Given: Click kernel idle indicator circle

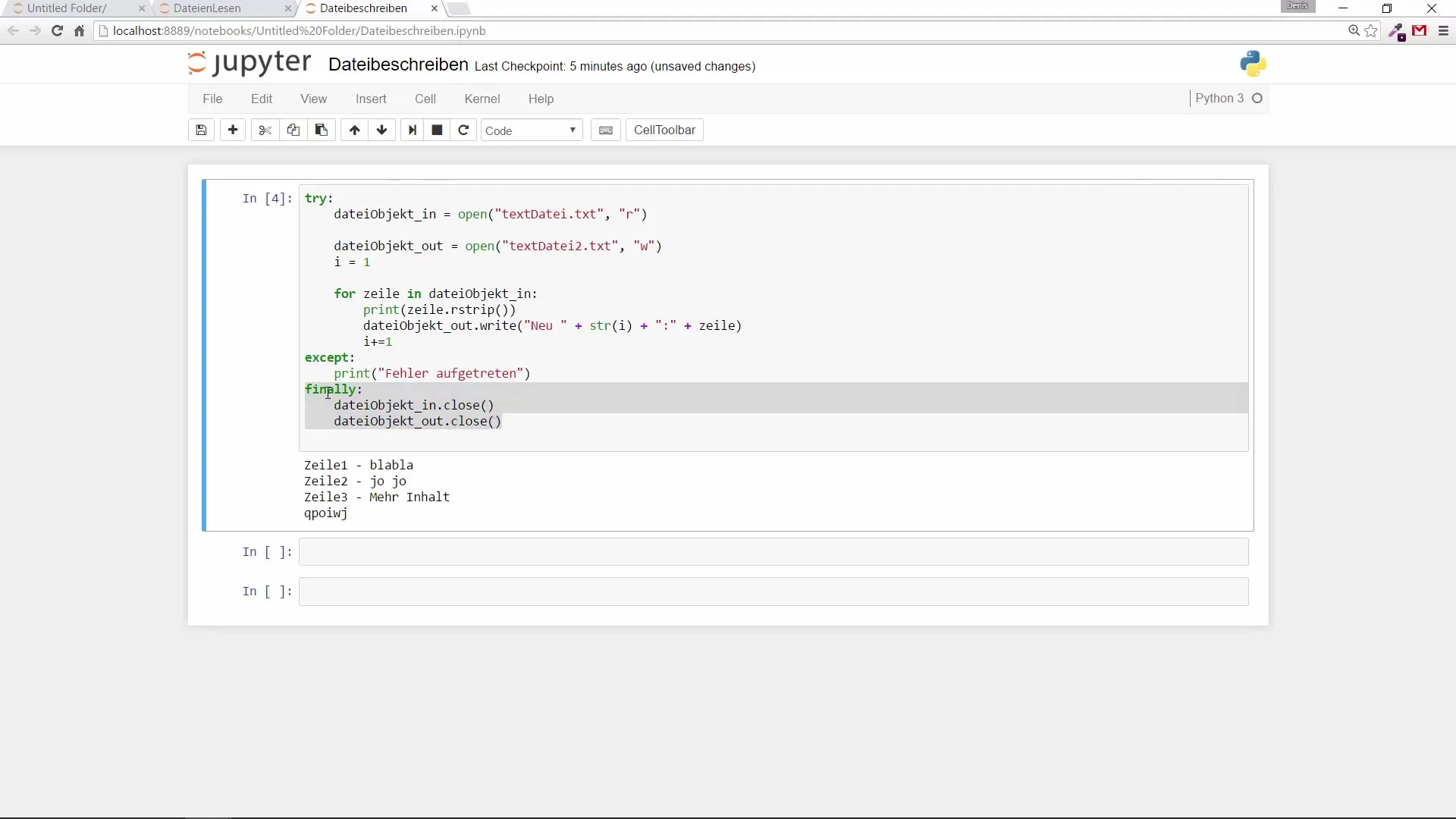Looking at the screenshot, I should click(1257, 99).
